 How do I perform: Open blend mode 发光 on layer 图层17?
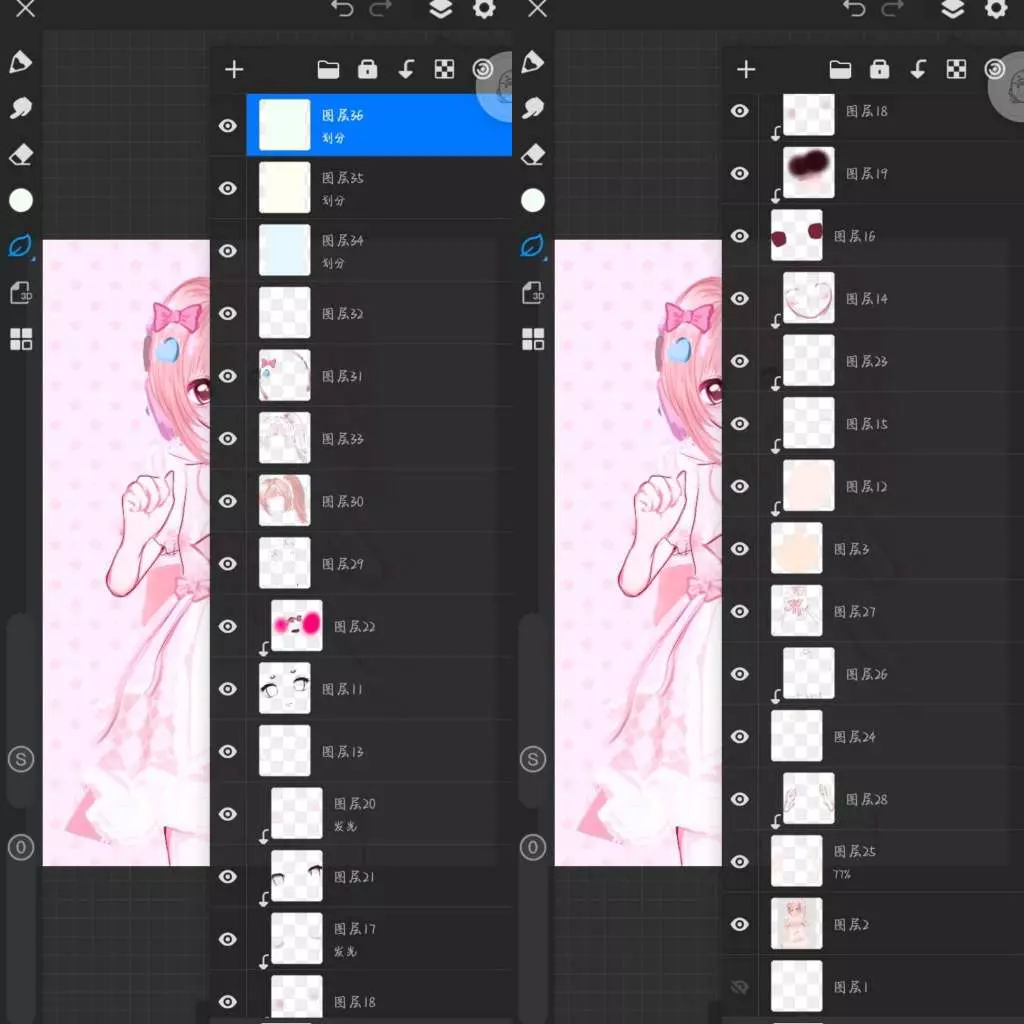[345, 952]
